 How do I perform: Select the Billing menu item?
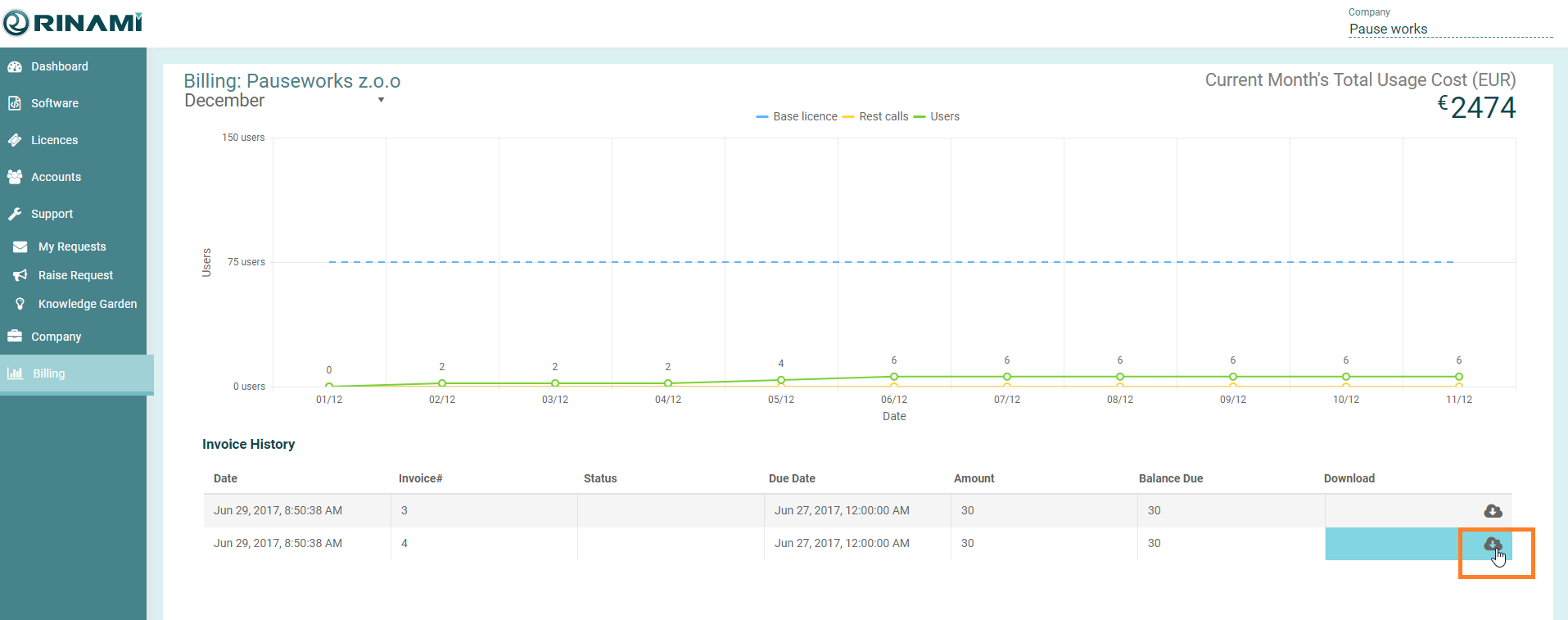pos(49,373)
